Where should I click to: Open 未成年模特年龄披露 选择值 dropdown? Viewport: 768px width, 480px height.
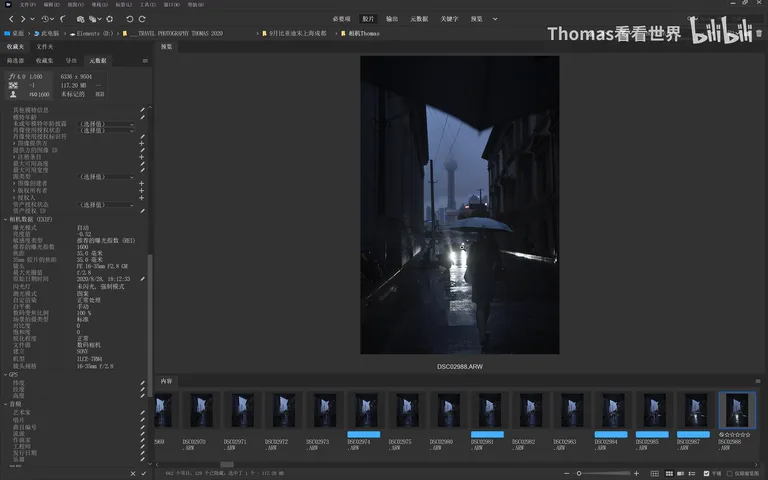click(x=106, y=124)
